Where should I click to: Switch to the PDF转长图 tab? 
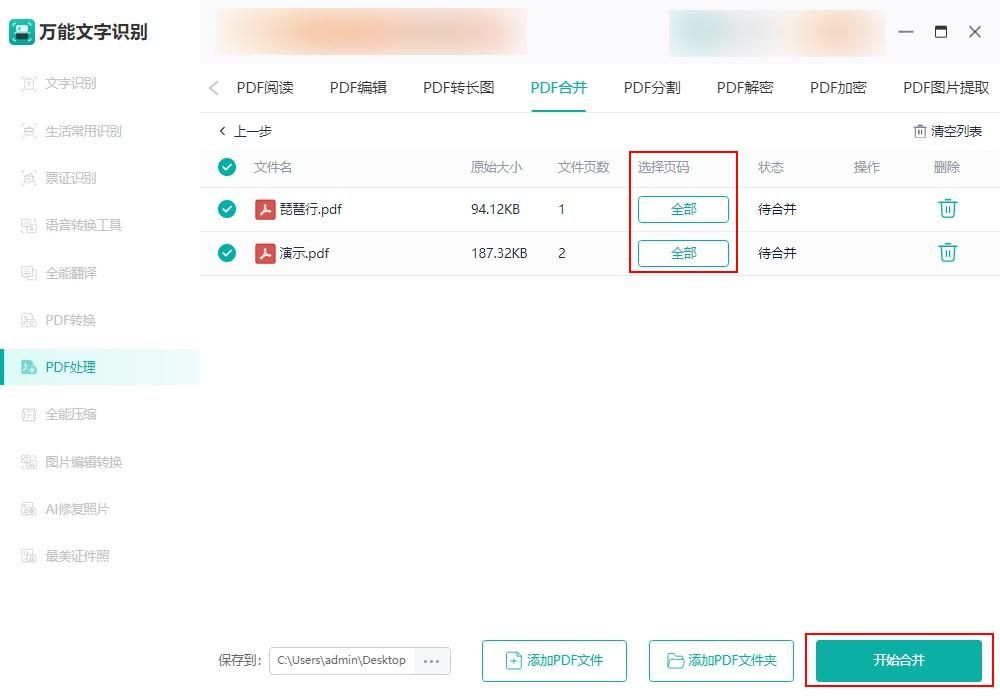coord(459,88)
